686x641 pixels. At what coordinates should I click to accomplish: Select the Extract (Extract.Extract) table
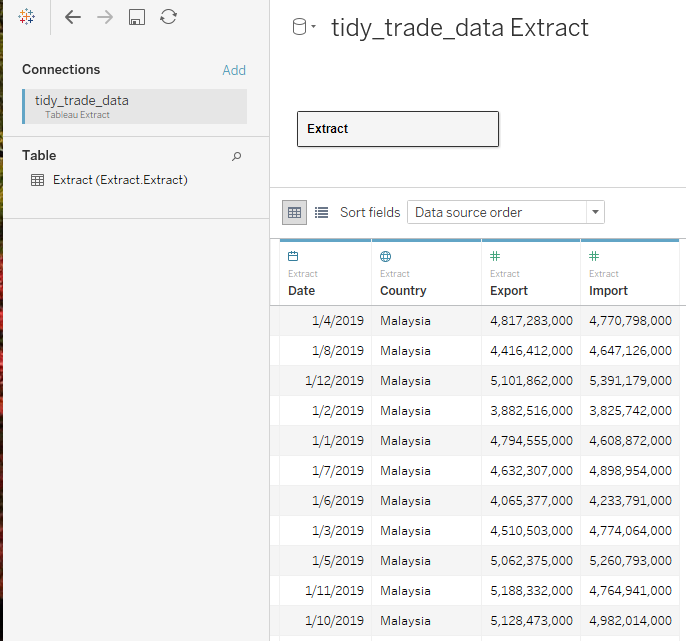point(120,180)
